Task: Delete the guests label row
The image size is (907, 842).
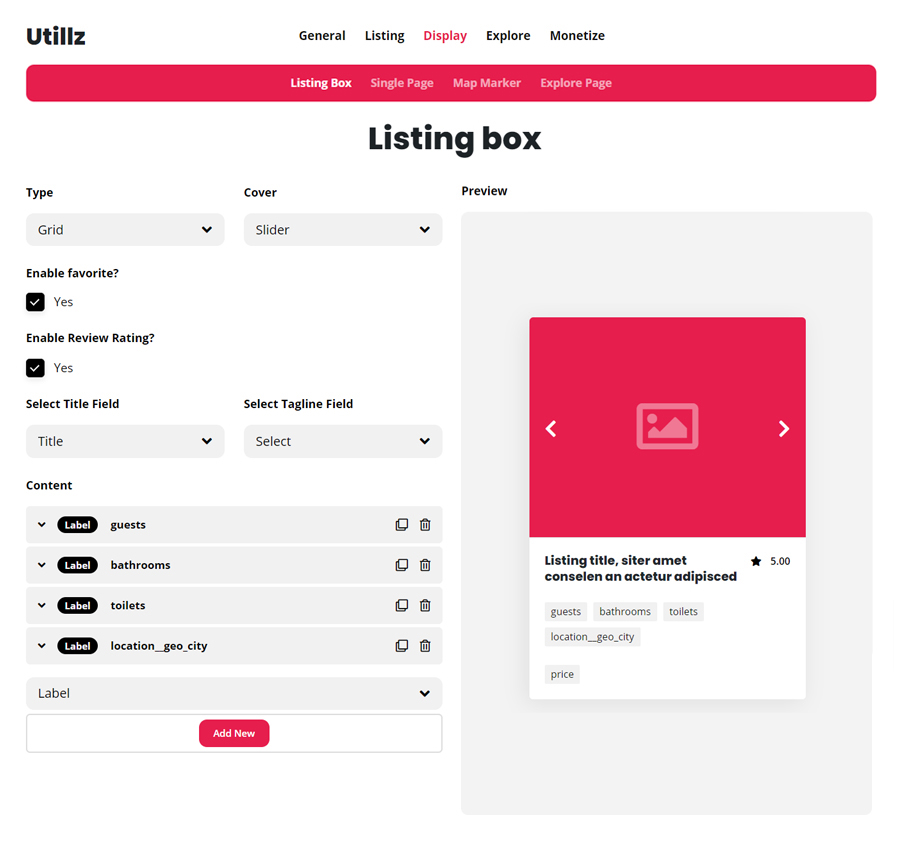Action: pyautogui.click(x=425, y=525)
